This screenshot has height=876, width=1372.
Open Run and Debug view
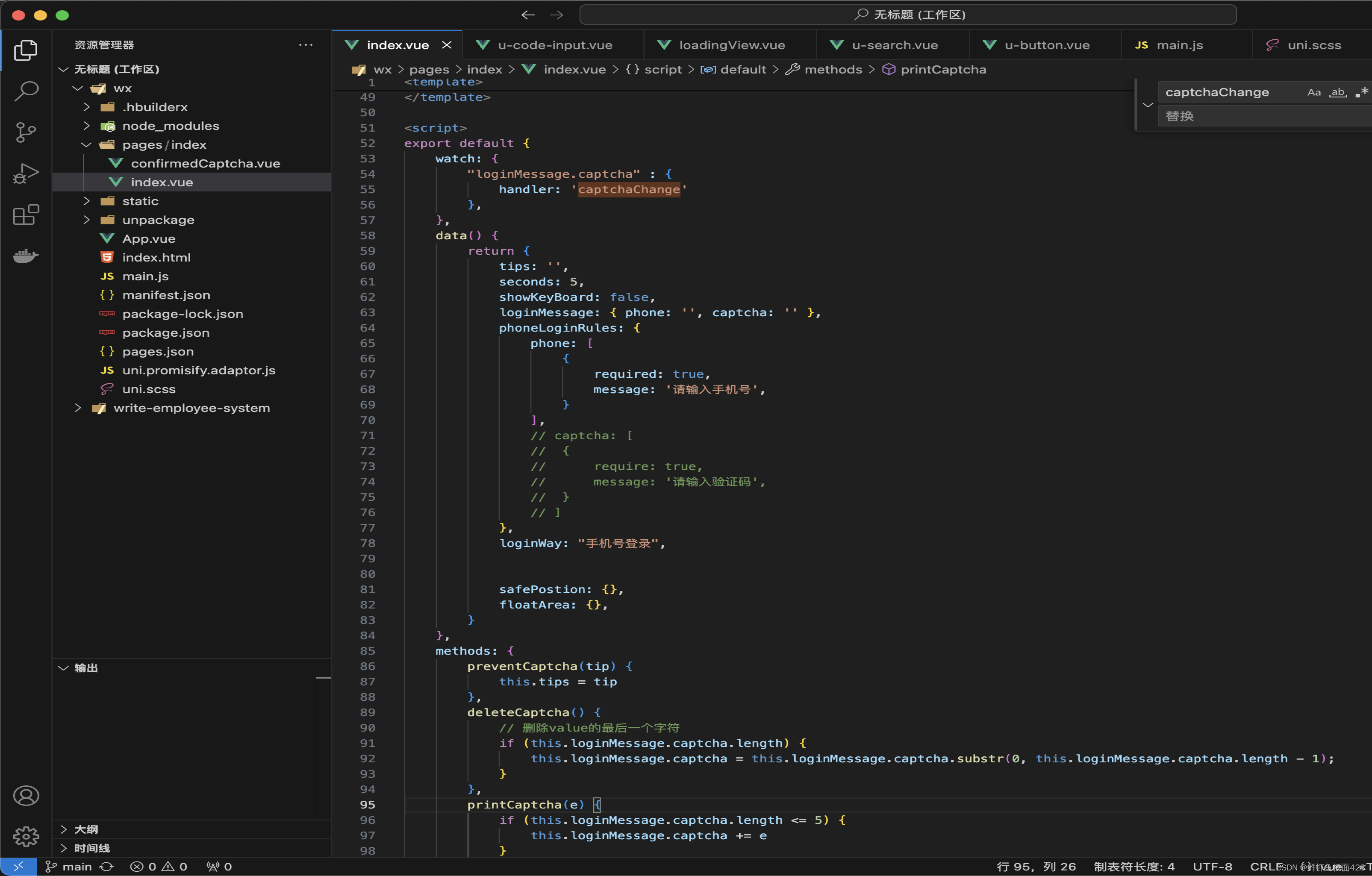[x=26, y=174]
